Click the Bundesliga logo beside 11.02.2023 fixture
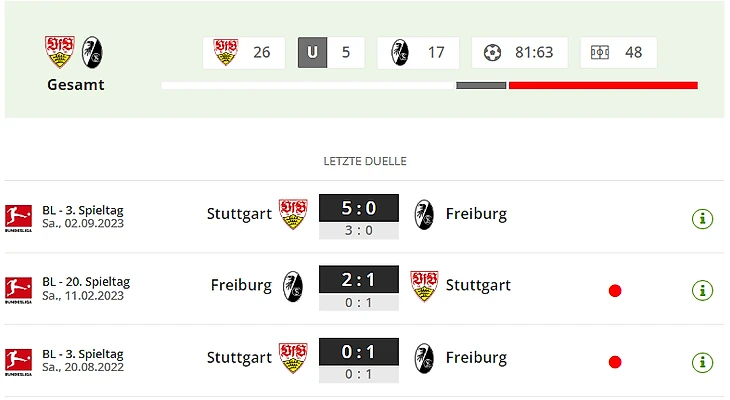 [x=19, y=290]
